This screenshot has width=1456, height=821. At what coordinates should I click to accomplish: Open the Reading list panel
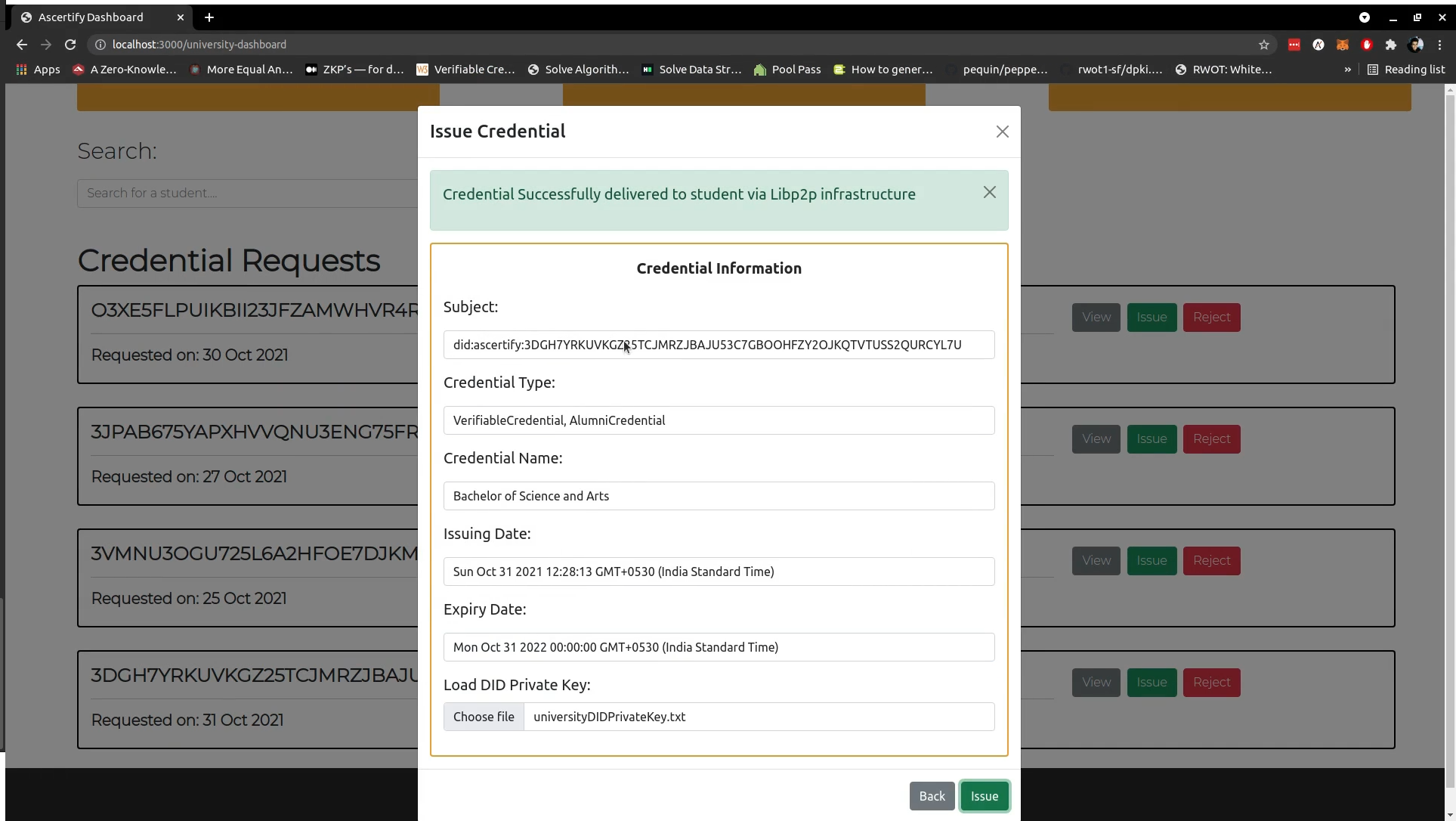[x=1406, y=70]
